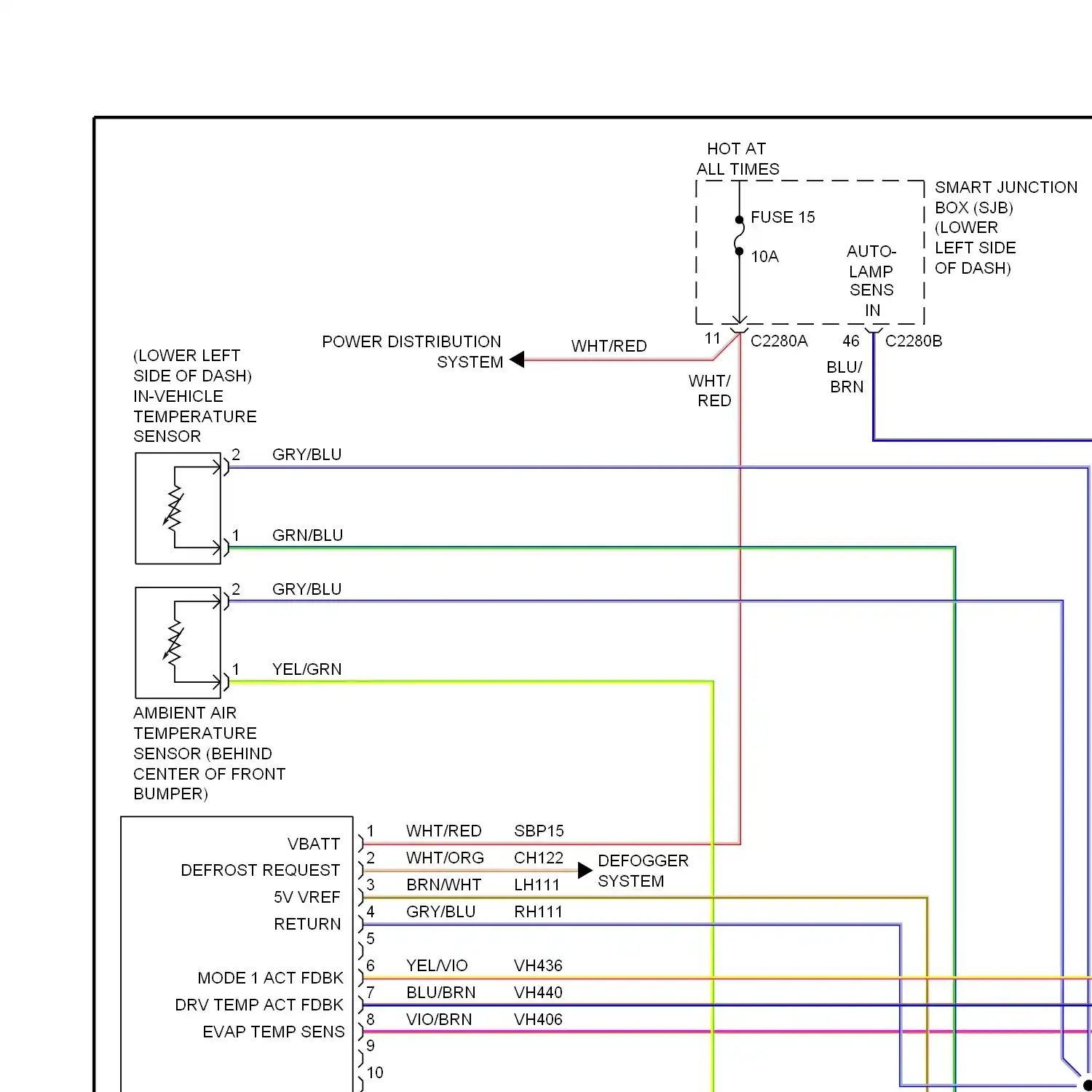Image resolution: width=1092 pixels, height=1092 pixels.
Task: Click the '10A' fuse rating text
Action: [764, 256]
